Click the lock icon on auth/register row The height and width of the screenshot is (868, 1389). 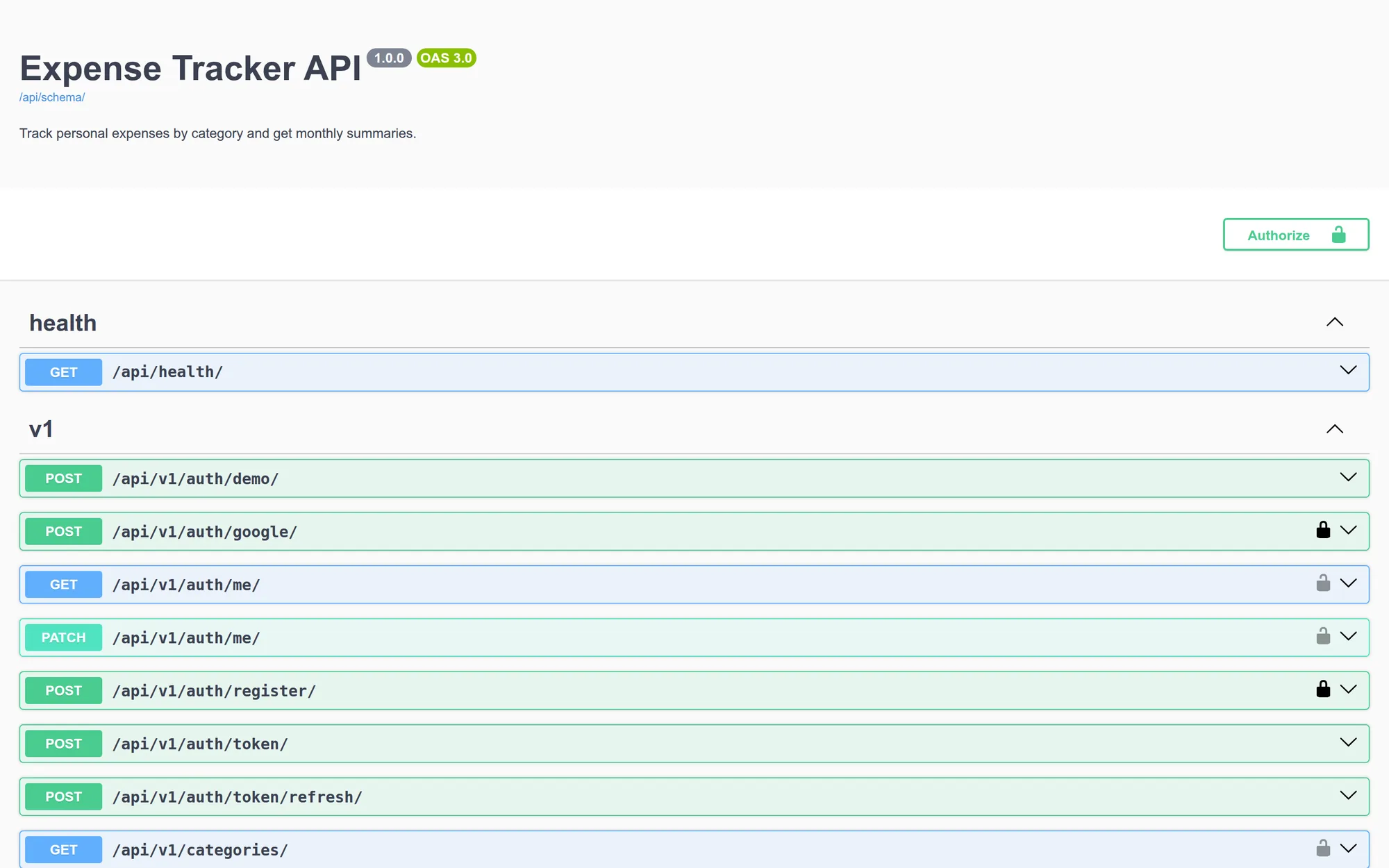[1323, 689]
